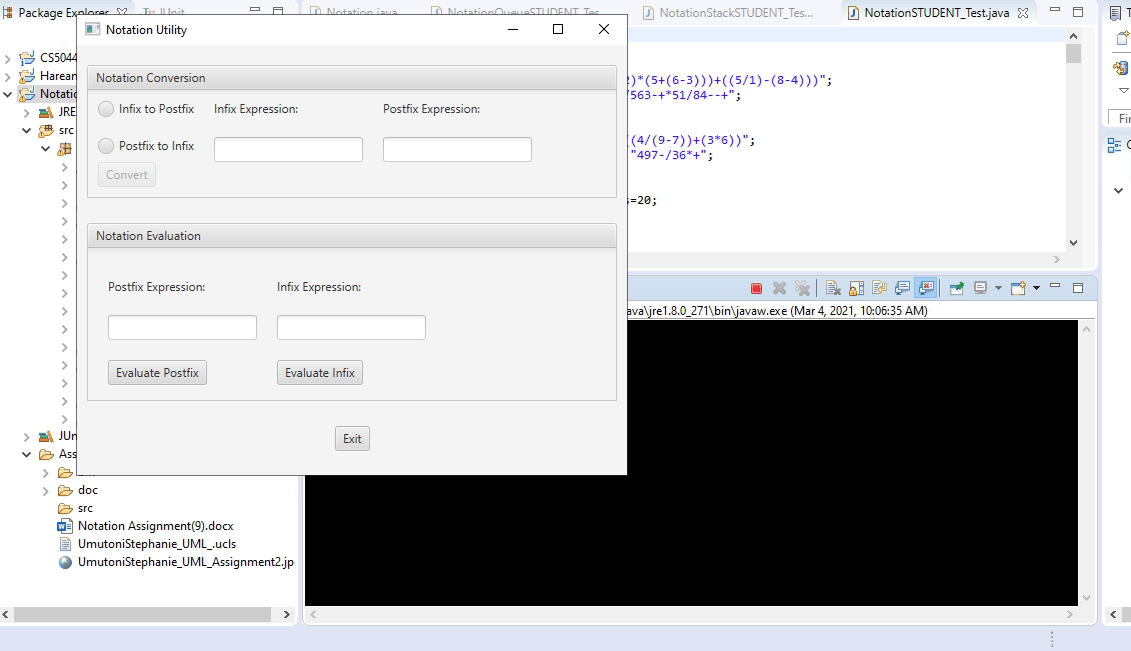Viewport: 1131px width, 651px height.
Task: Click the Open Console icon
Action: (1018, 288)
